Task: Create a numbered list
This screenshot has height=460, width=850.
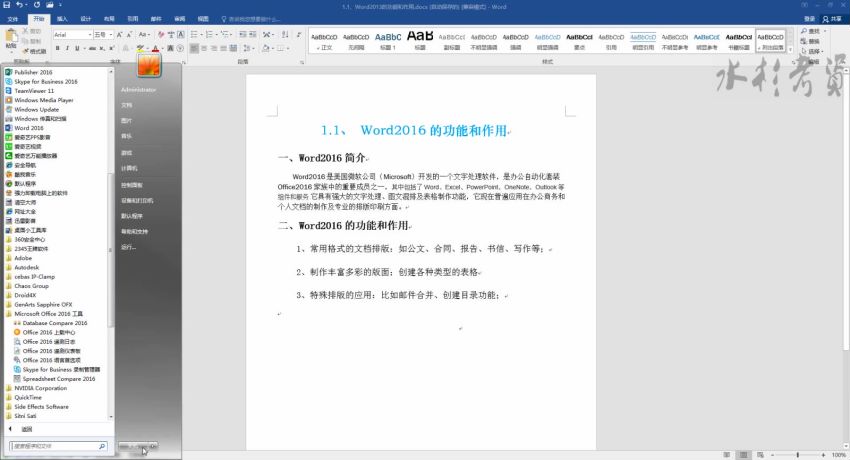Action: 210,35
